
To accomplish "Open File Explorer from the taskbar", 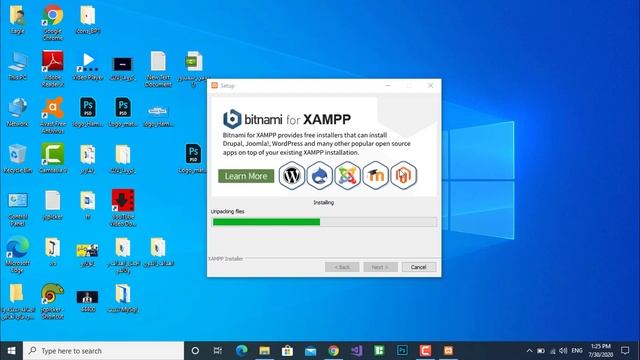I will tap(264, 351).
